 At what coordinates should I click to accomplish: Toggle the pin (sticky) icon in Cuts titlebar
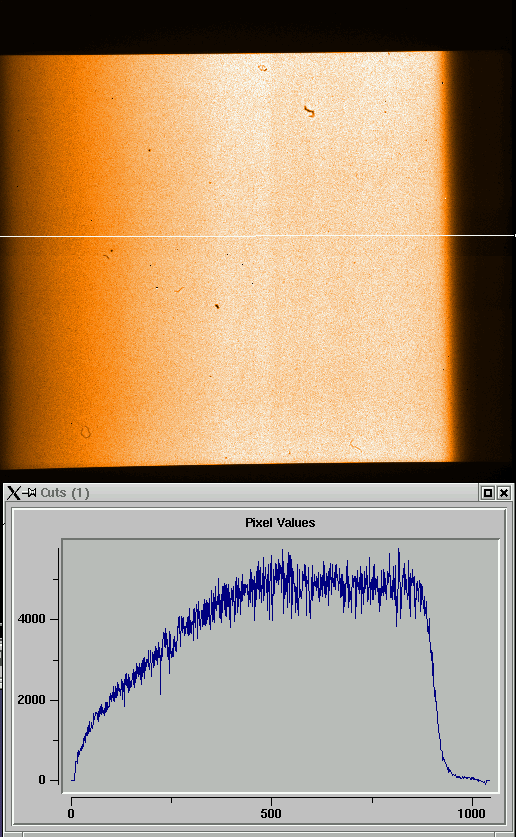pos(29,493)
